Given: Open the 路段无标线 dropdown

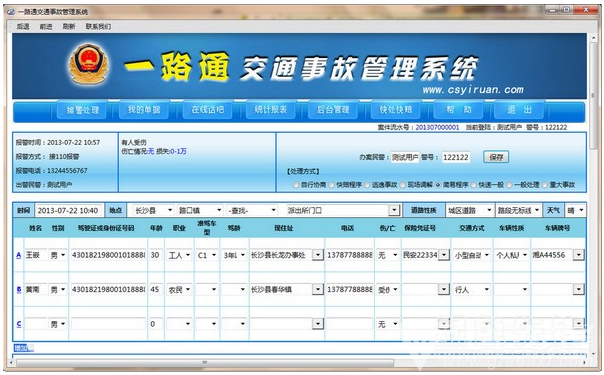Looking at the screenshot, I should pyautogui.click(x=518, y=211).
